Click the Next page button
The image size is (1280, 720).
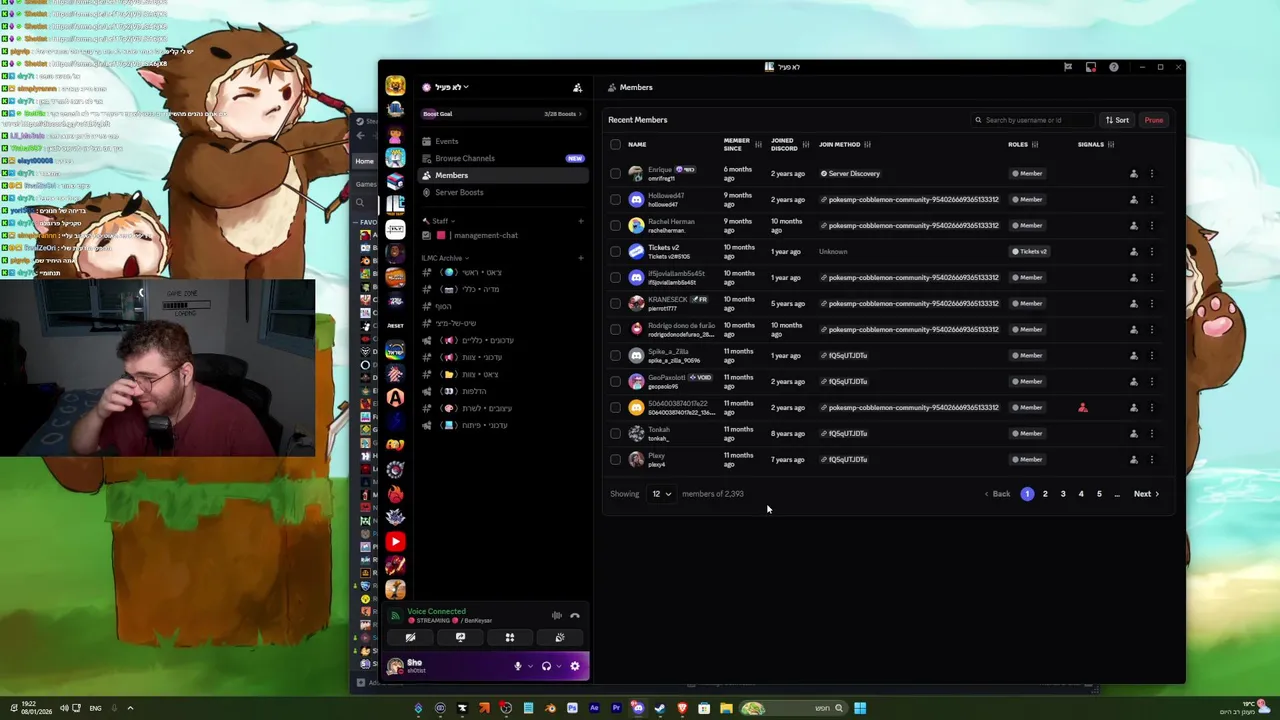tap(1146, 494)
